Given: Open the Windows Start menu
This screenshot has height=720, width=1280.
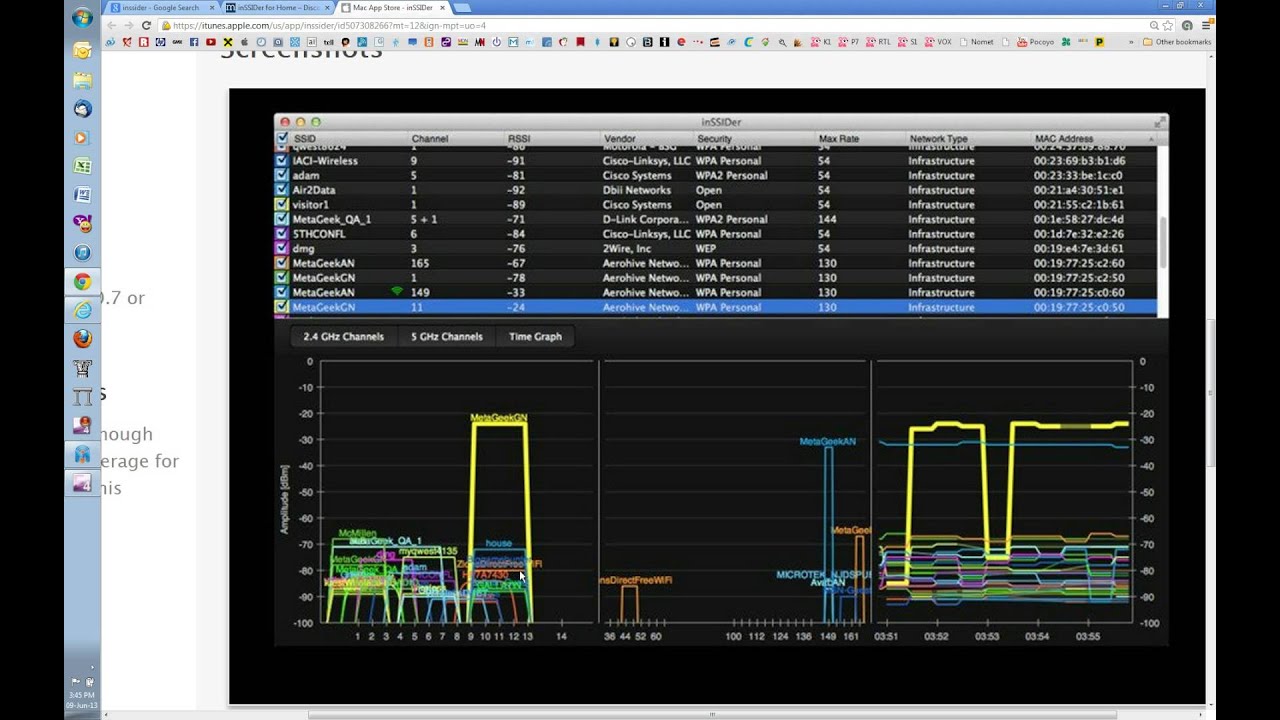Looking at the screenshot, I should pyautogui.click(x=82, y=18).
